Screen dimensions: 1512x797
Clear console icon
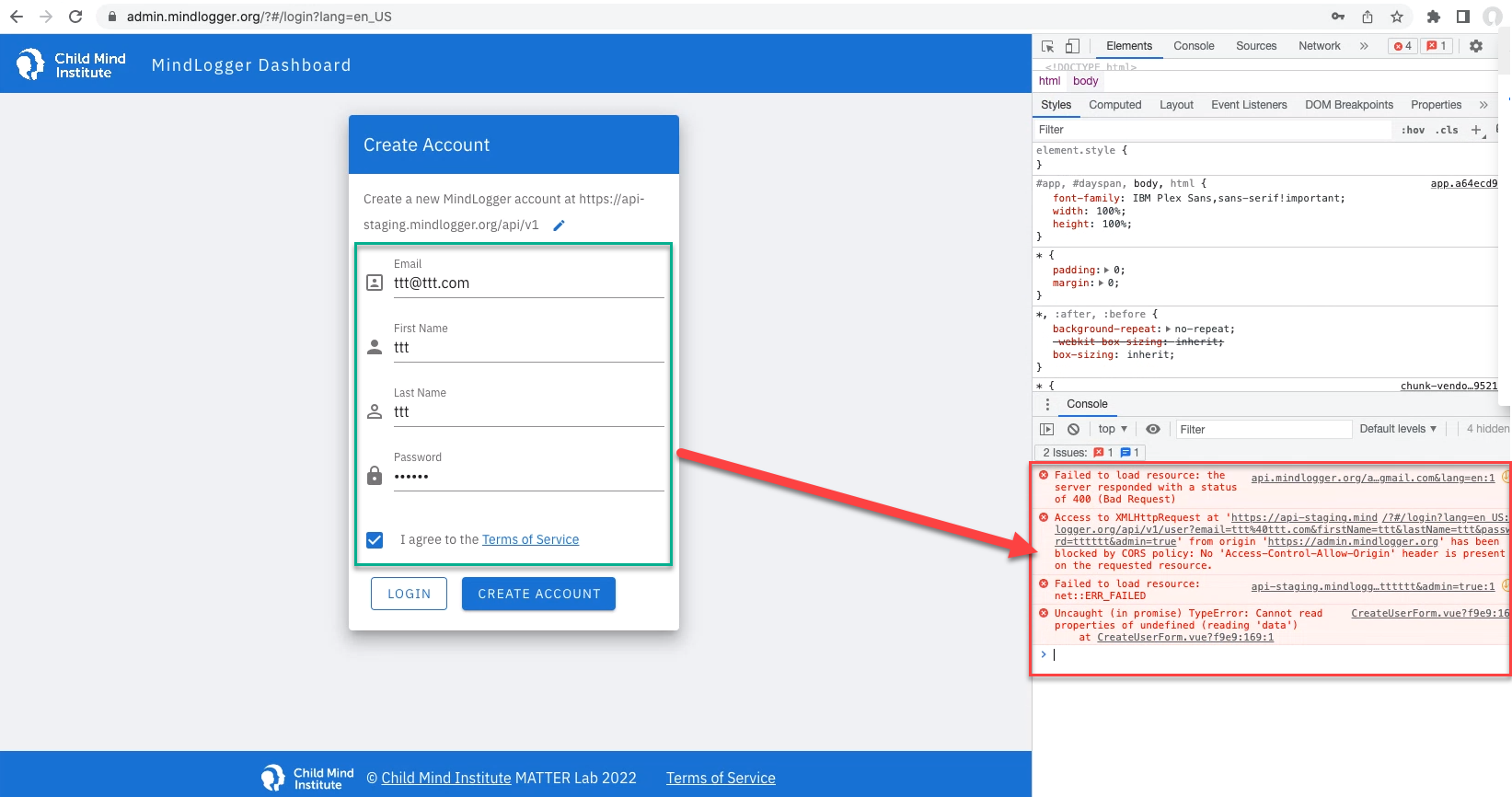click(x=1073, y=429)
